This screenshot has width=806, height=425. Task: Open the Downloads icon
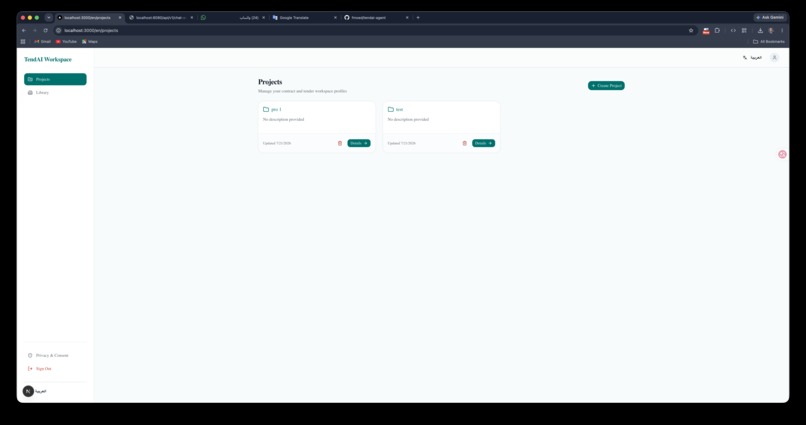point(760,30)
